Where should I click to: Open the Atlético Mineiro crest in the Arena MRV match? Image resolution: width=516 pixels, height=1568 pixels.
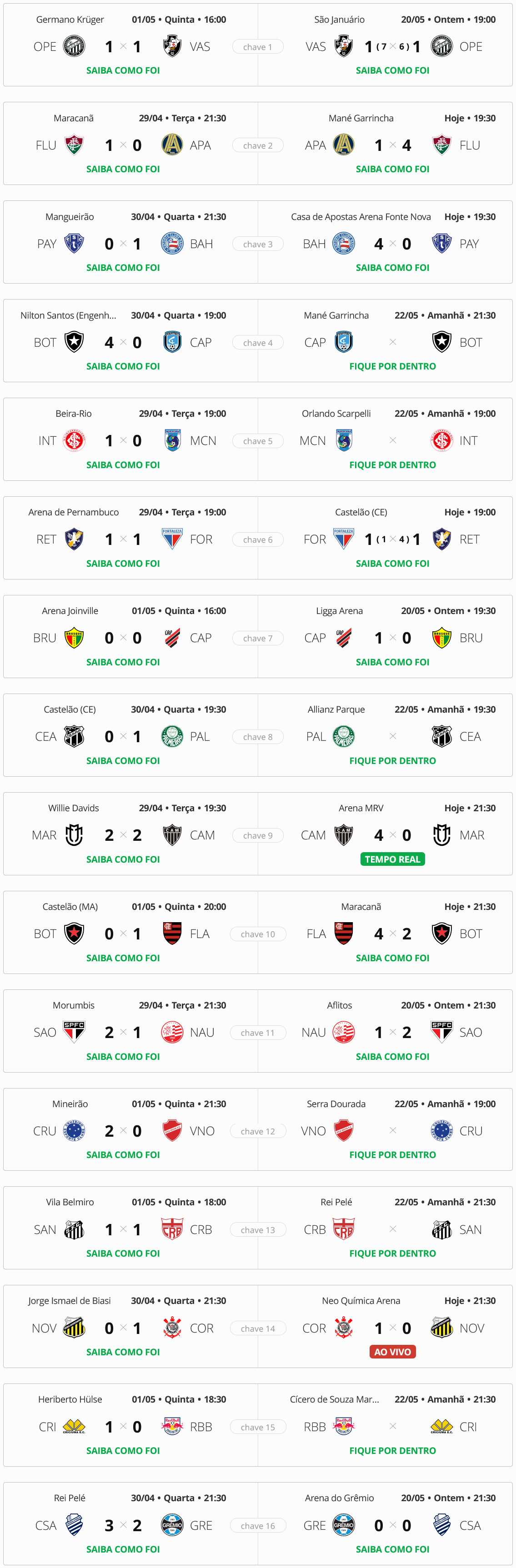pyautogui.click(x=344, y=835)
